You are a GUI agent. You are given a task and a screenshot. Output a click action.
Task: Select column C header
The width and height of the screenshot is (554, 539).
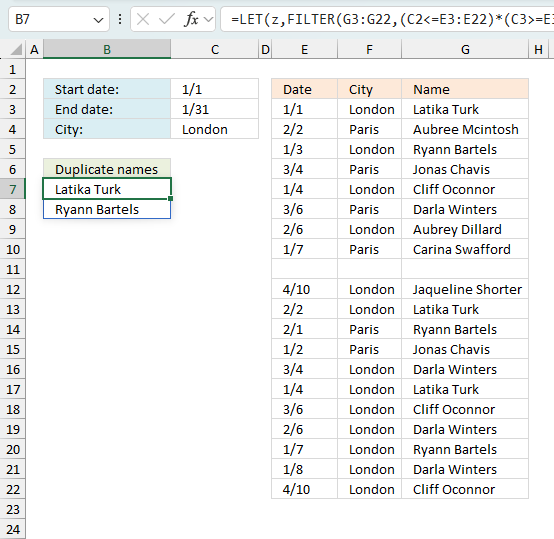point(214,50)
